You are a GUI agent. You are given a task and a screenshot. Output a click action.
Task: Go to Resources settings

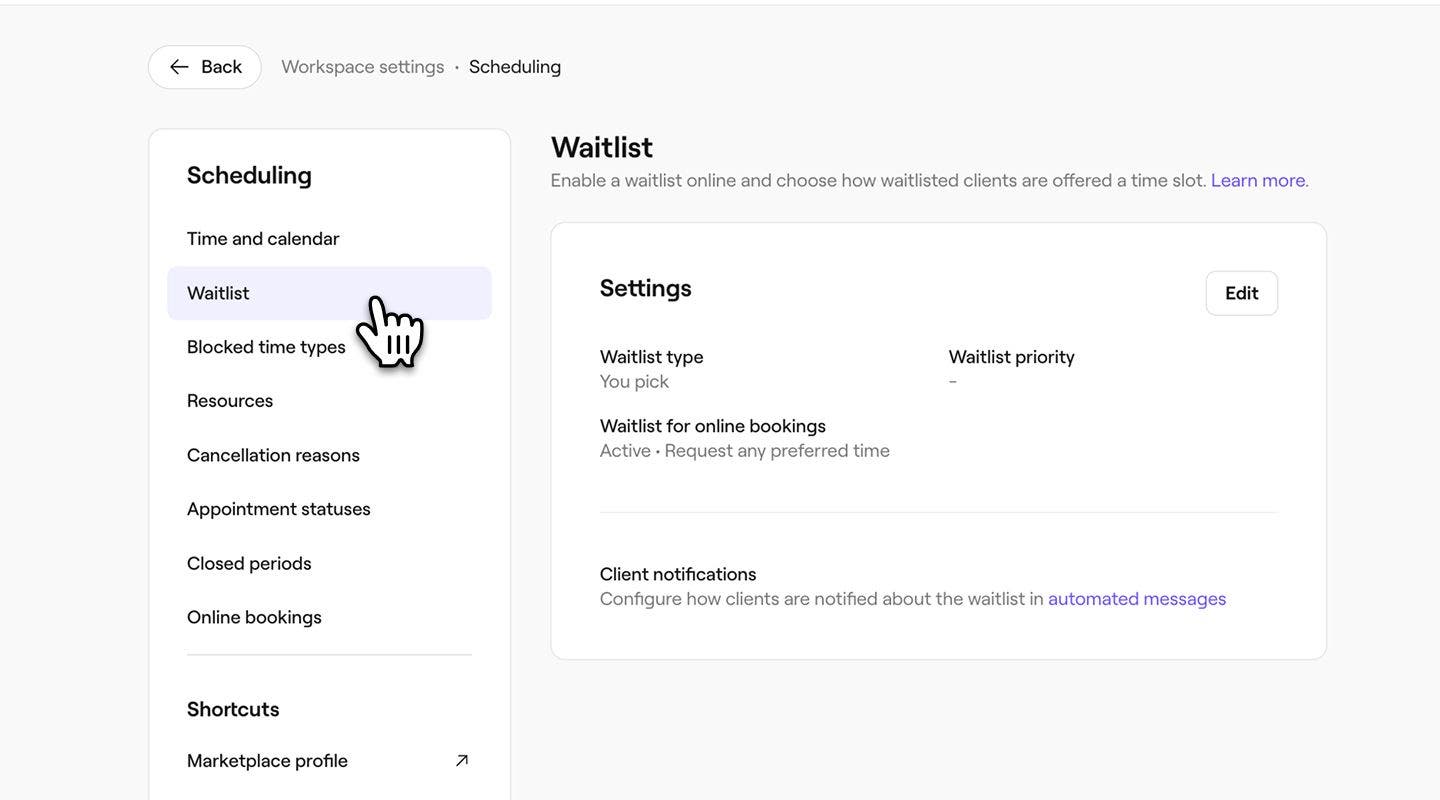pos(230,401)
